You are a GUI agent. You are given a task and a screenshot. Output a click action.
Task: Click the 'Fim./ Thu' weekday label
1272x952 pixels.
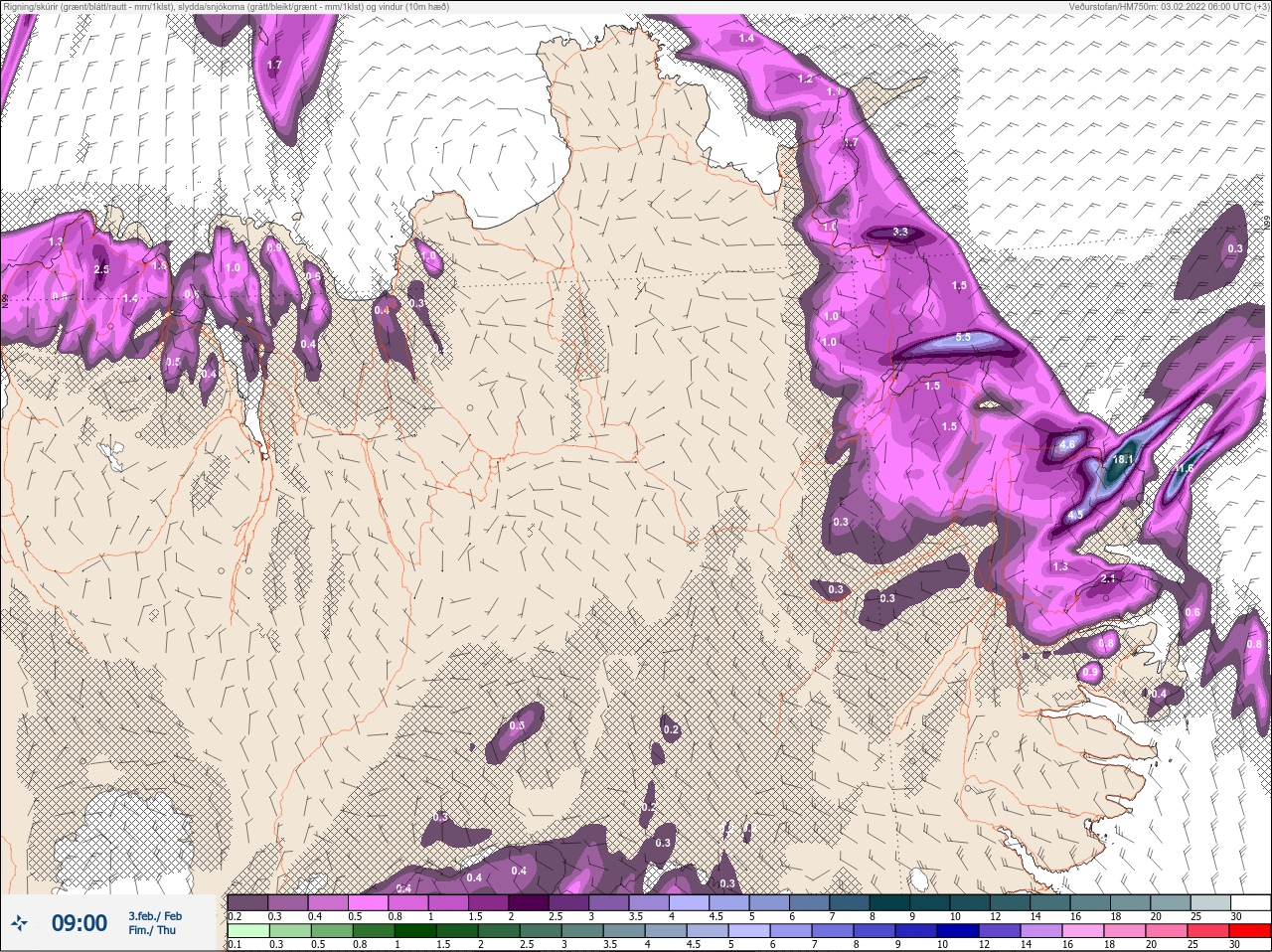click(152, 930)
